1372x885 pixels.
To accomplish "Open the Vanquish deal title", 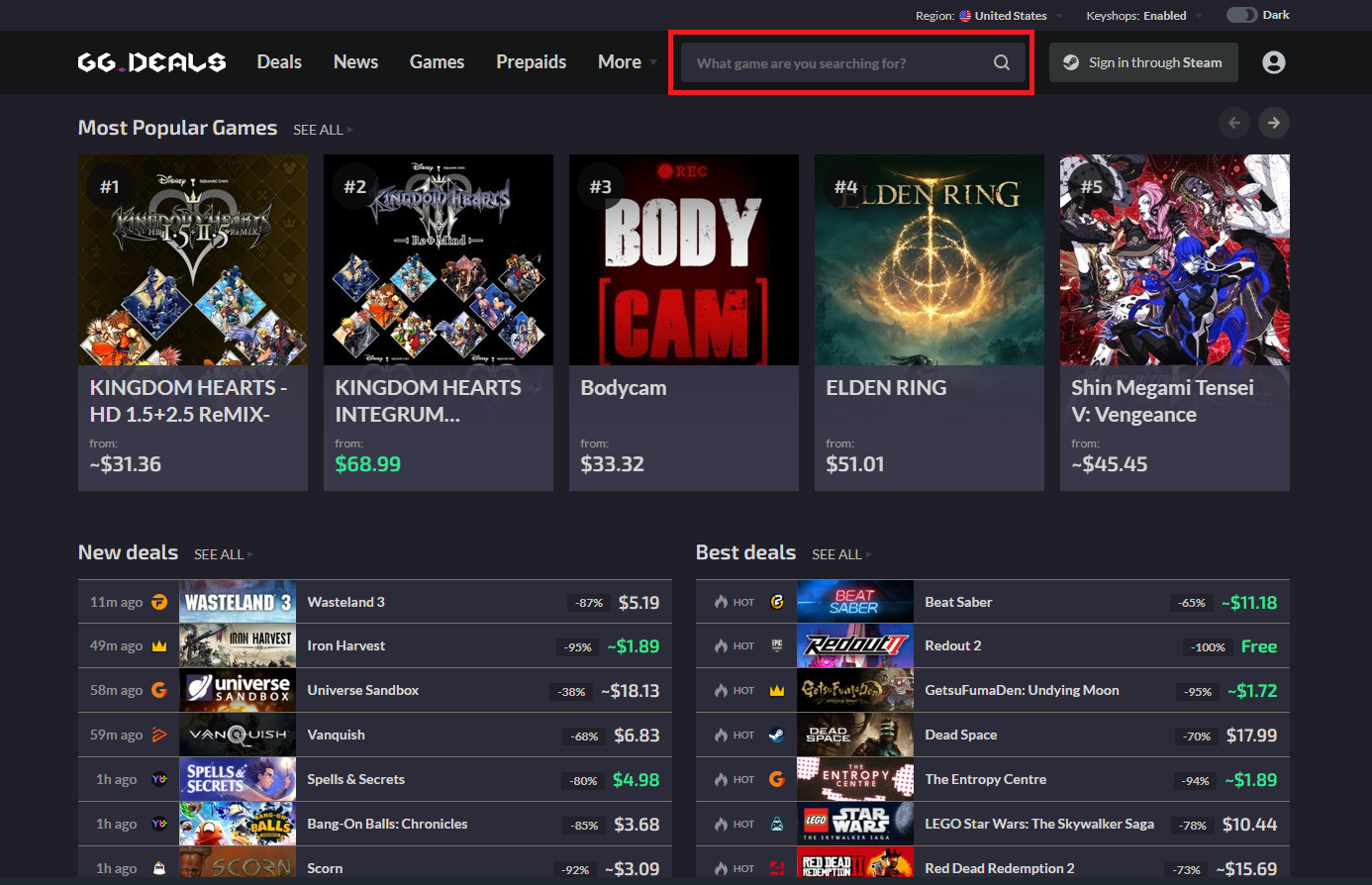I will point(336,735).
